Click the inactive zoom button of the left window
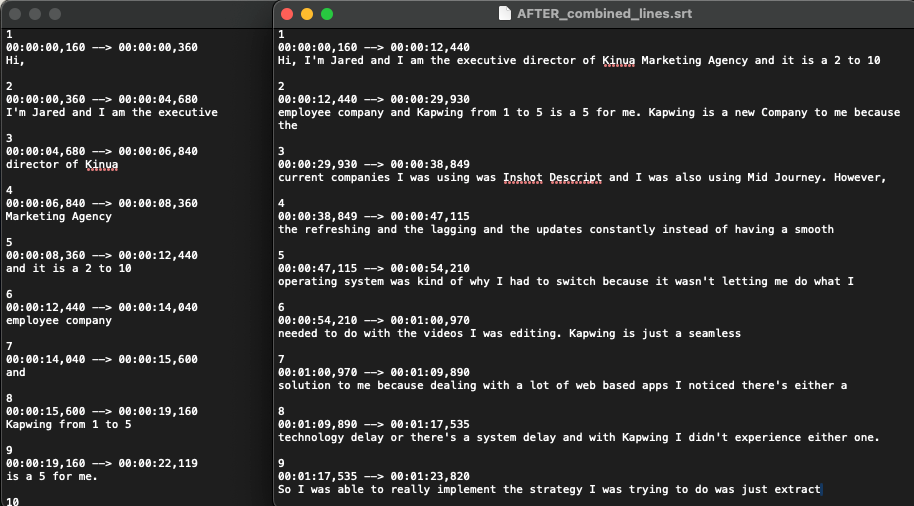 pos(55,14)
